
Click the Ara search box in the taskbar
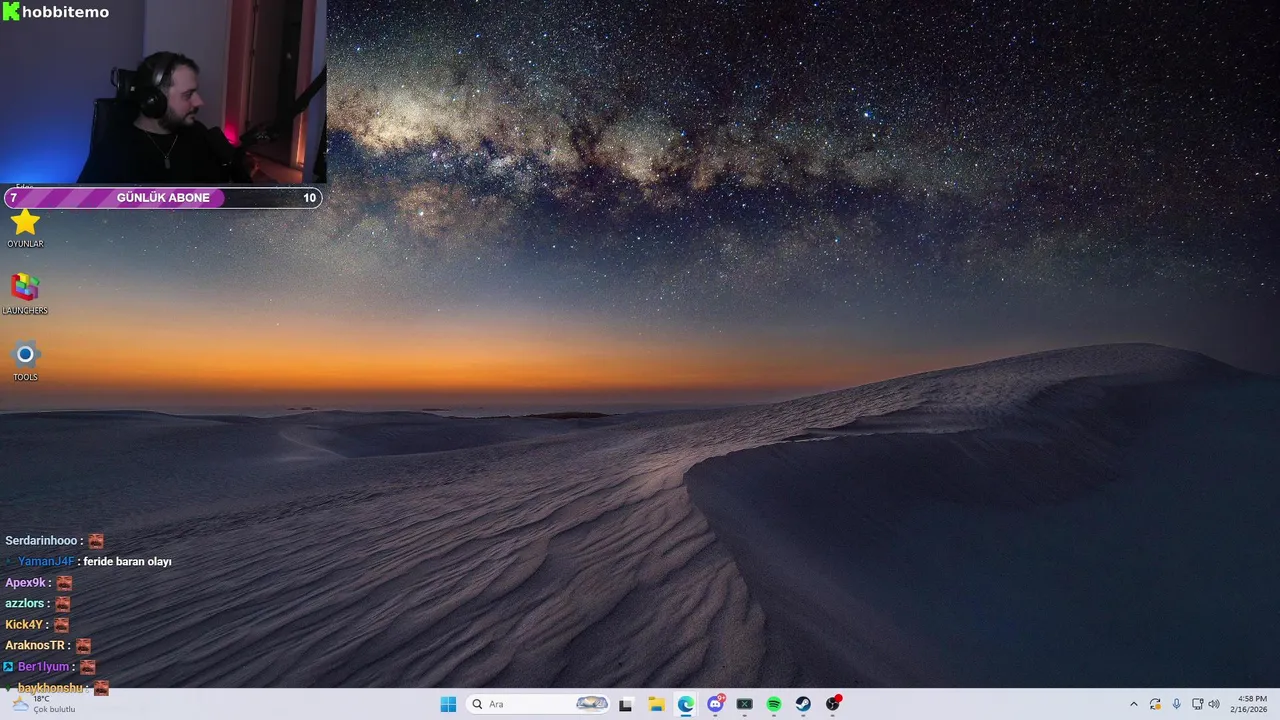point(538,704)
